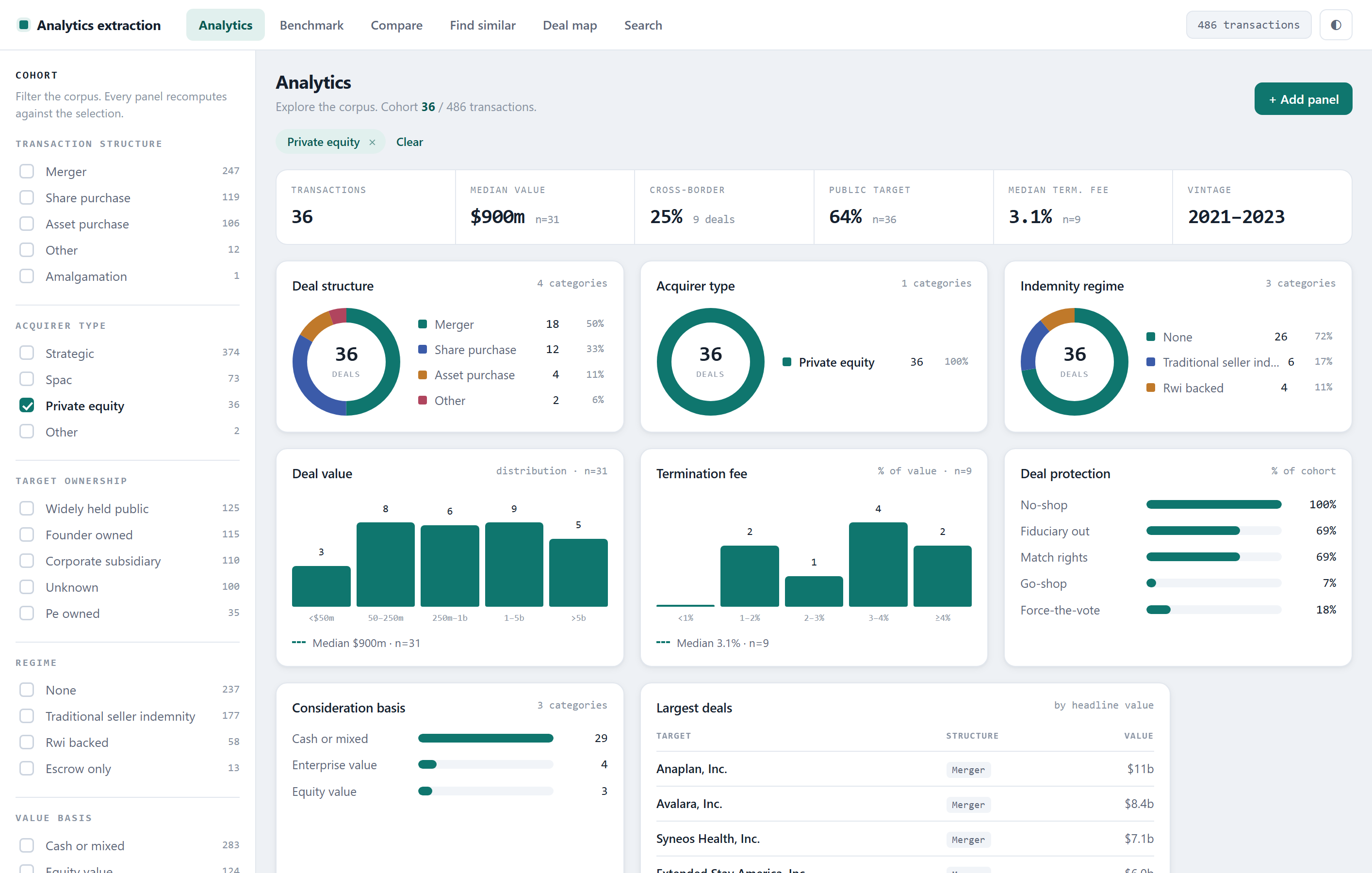The width and height of the screenshot is (1372, 873).
Task: Select the Spac acquirer checkbox
Action: pos(27,379)
